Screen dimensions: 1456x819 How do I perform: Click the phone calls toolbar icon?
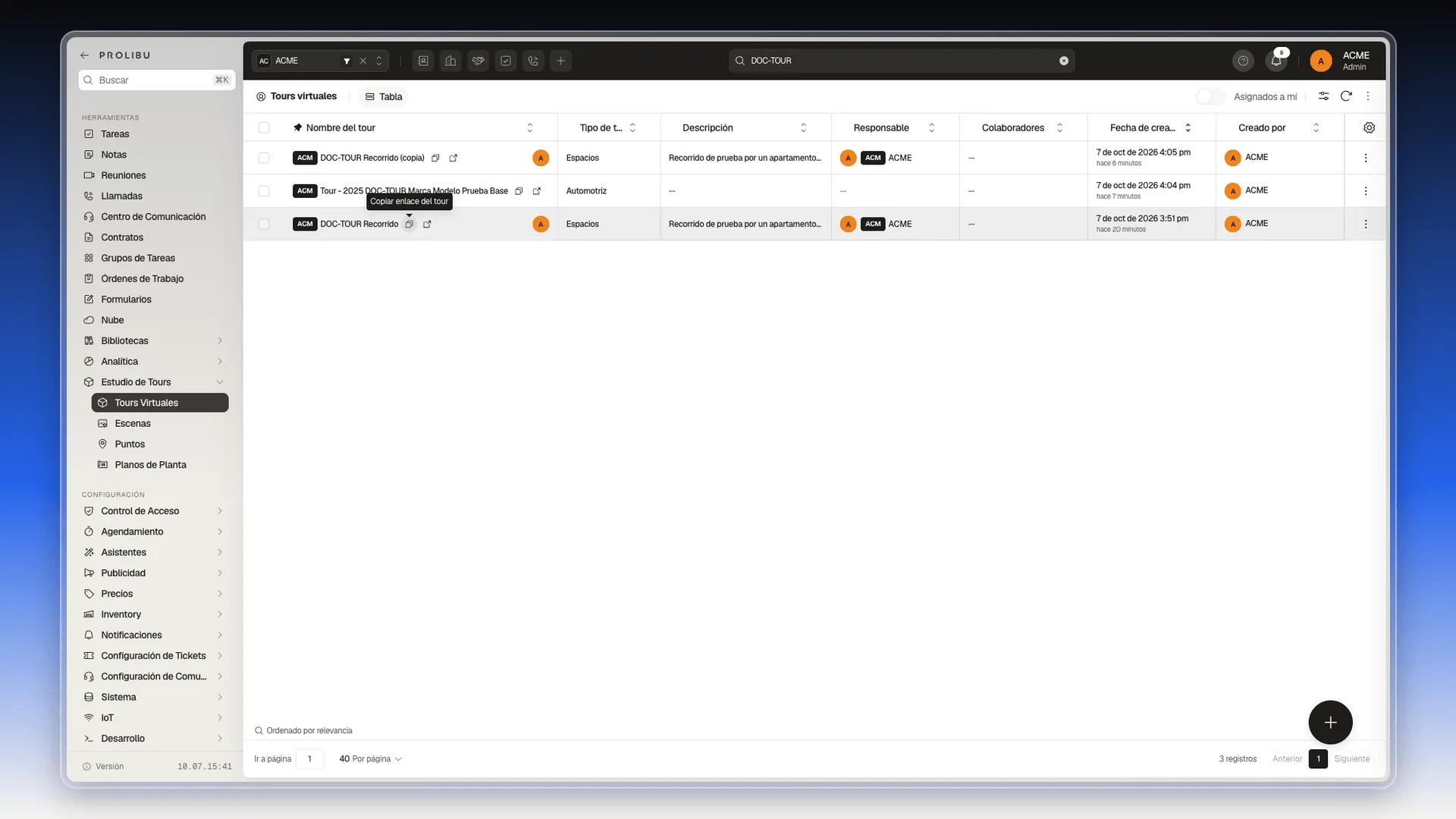click(x=533, y=61)
